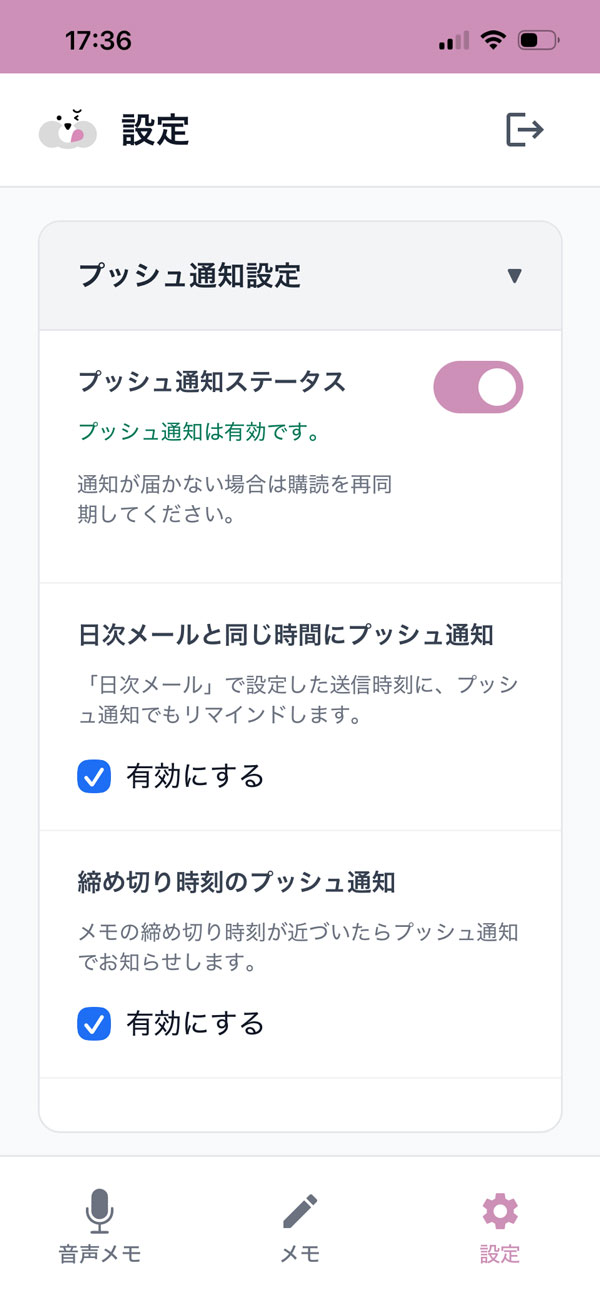Tap the 有効にする label for daily mail
Screen dimensions: 600x1299
pyautogui.click(x=195, y=776)
